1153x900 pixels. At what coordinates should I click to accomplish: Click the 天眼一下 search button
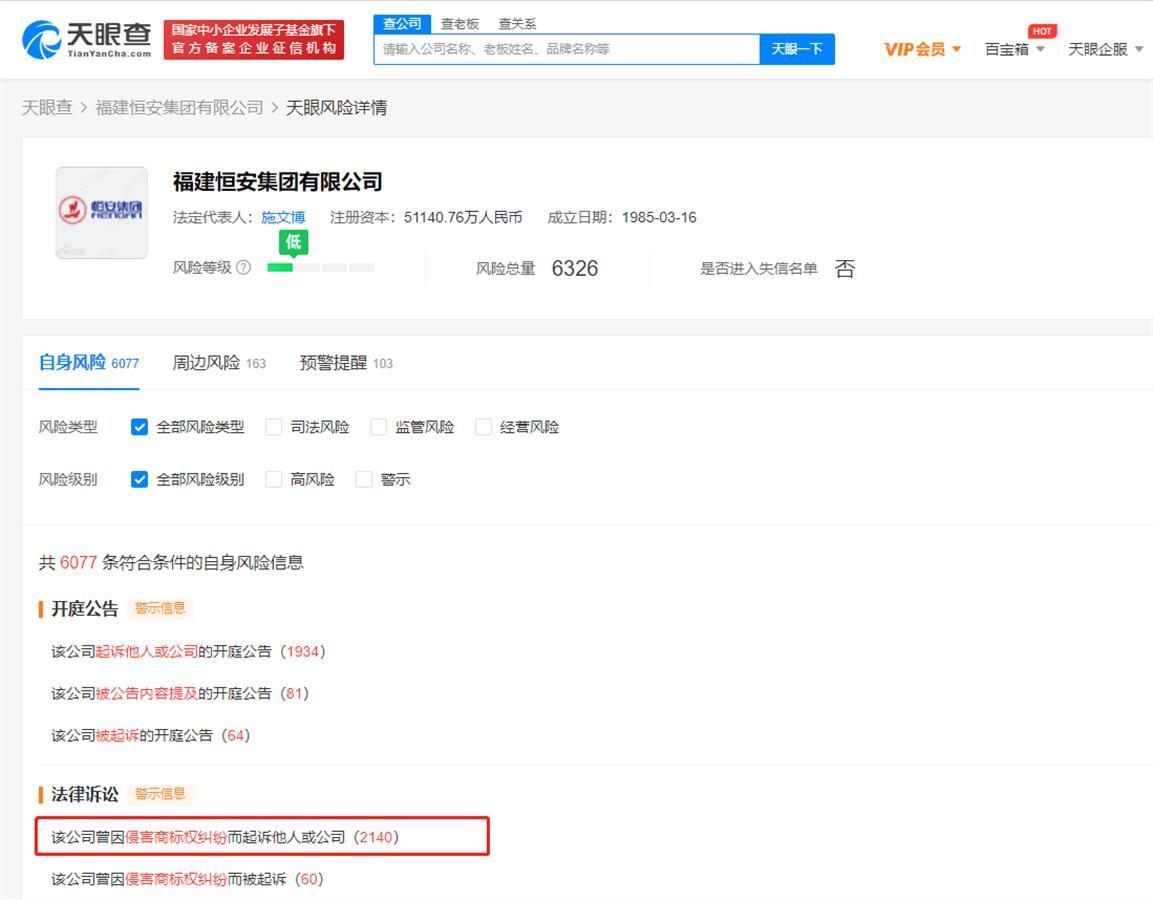[x=797, y=49]
